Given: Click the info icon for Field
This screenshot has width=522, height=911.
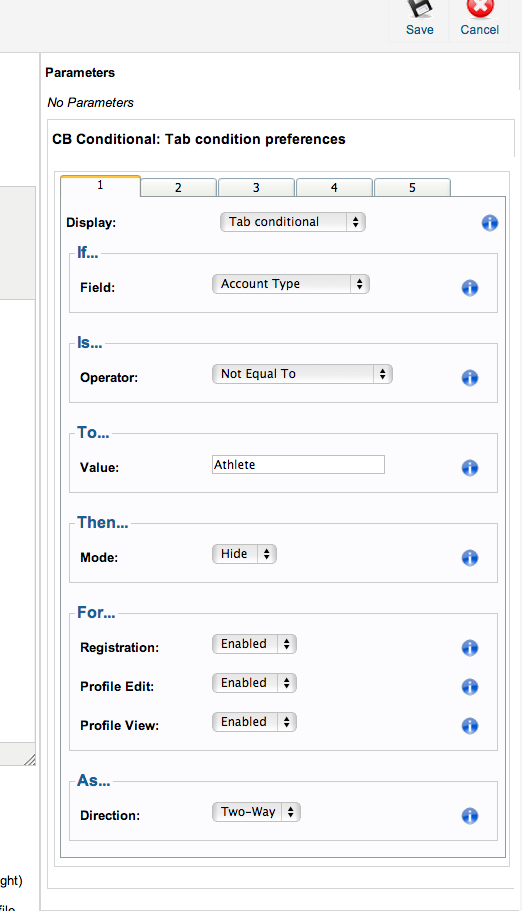Looking at the screenshot, I should click(470, 288).
